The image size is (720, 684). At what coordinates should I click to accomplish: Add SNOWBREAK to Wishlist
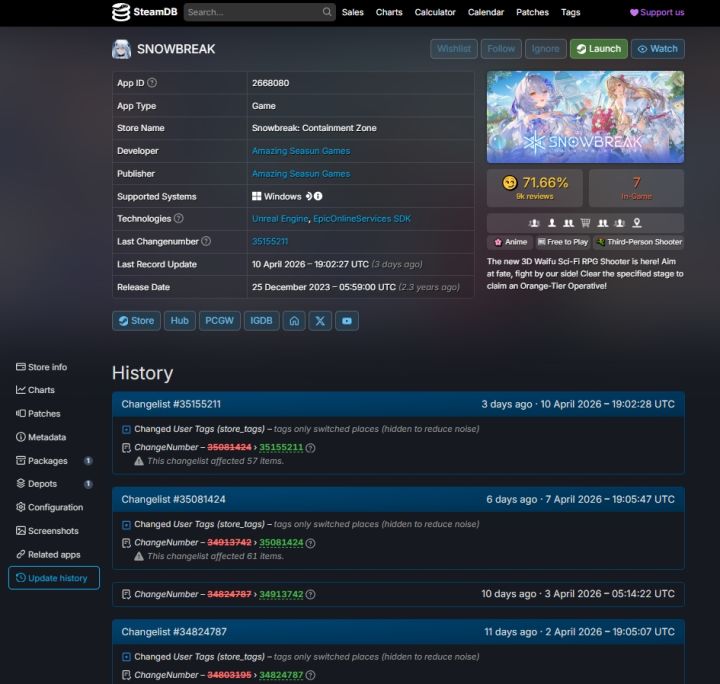click(x=454, y=49)
